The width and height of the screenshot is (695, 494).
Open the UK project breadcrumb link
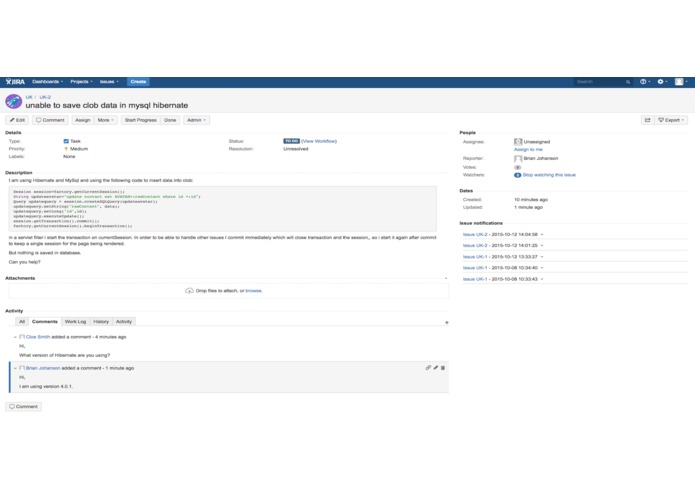pyautogui.click(x=29, y=97)
